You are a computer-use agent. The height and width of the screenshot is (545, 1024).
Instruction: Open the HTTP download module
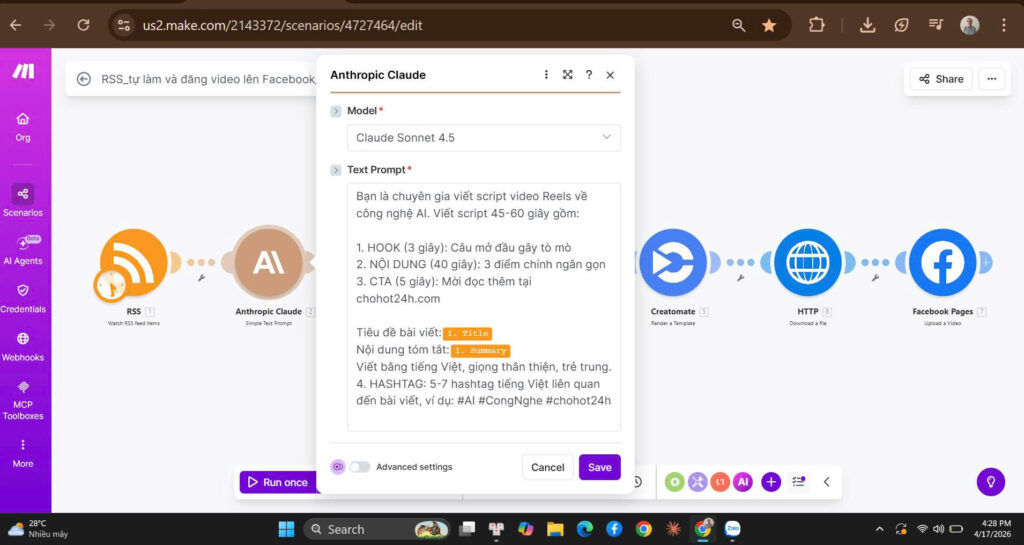[807, 263]
